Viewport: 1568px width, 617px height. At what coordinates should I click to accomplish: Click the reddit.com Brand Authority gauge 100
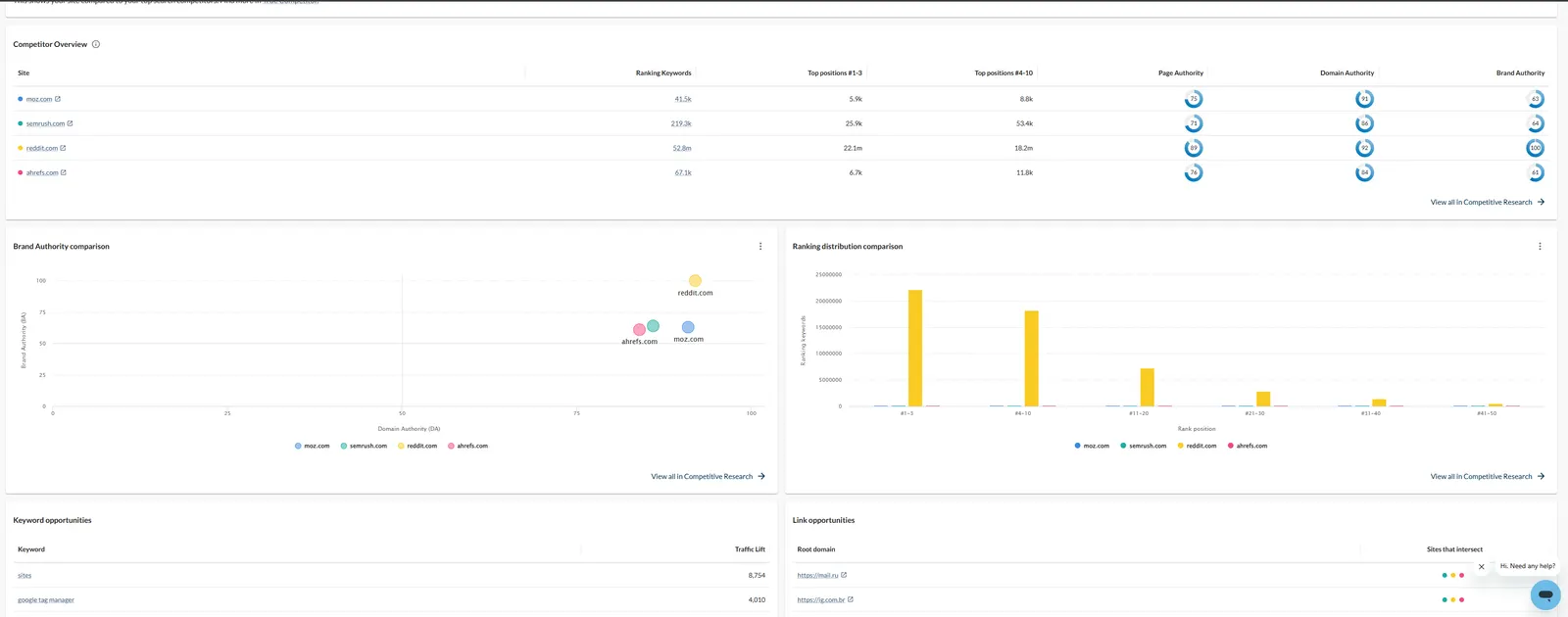point(1536,148)
